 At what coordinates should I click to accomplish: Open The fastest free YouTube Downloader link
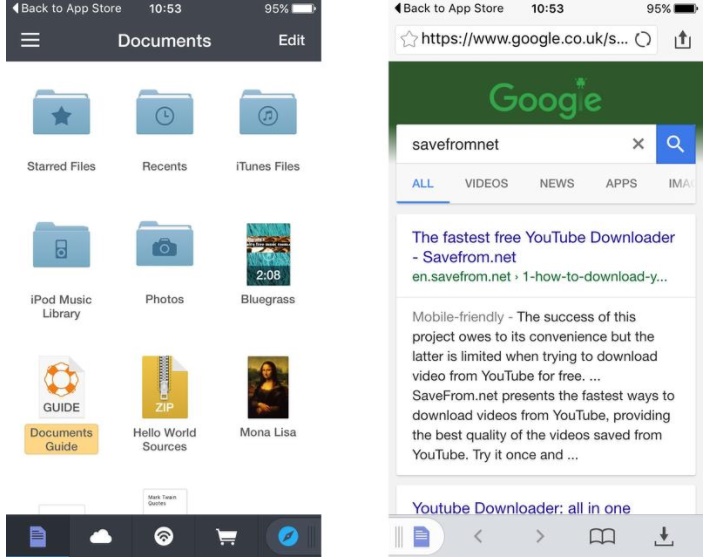click(543, 247)
